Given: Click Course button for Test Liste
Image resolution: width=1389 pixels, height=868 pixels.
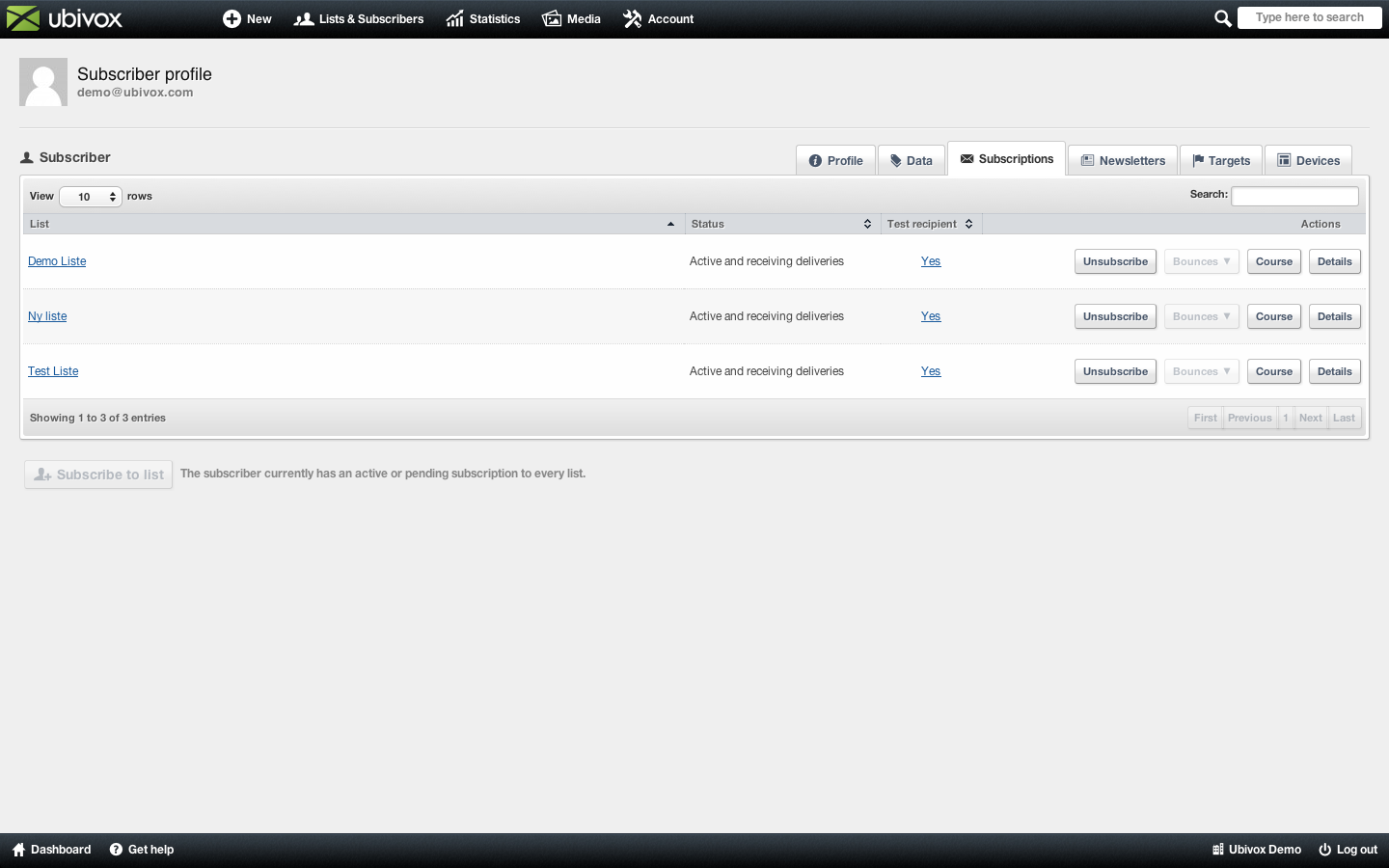Looking at the screenshot, I should (1273, 371).
